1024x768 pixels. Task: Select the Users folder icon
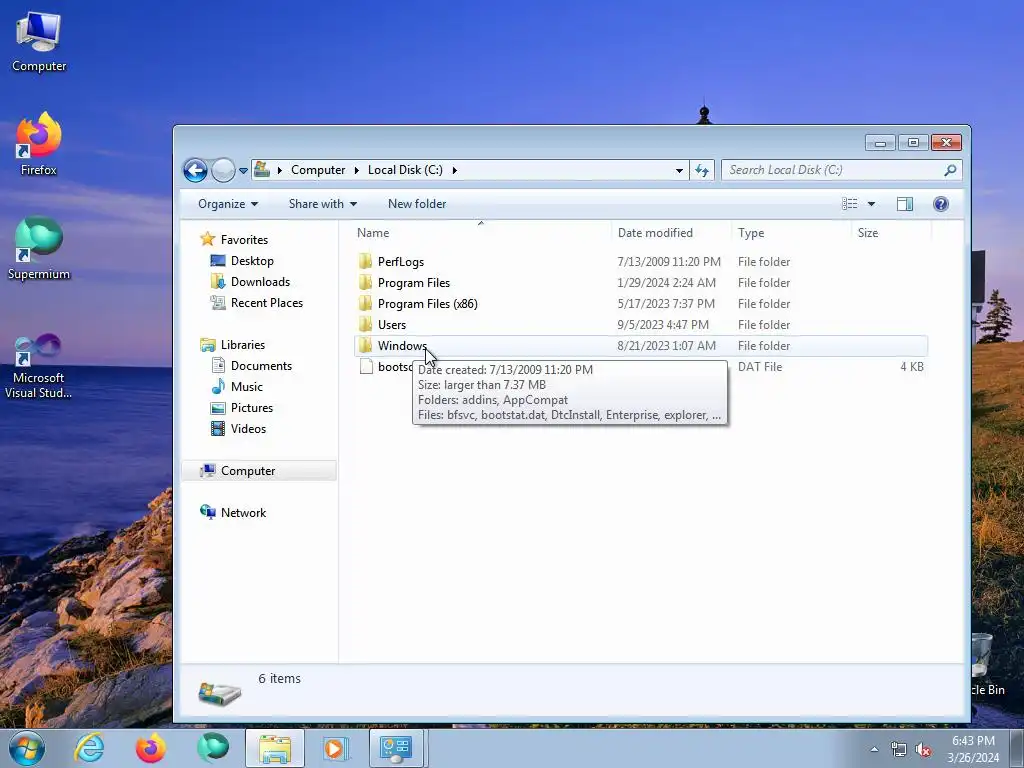tap(366, 325)
